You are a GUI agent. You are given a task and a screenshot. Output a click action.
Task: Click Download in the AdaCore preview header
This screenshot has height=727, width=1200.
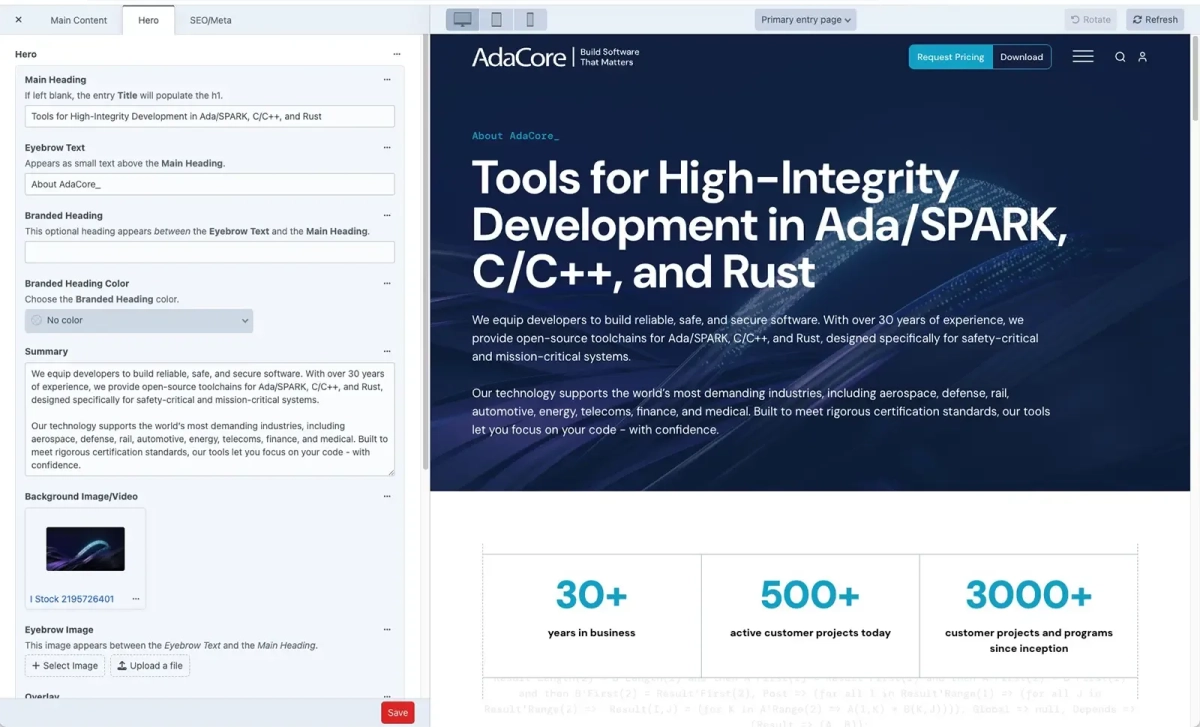click(1021, 57)
